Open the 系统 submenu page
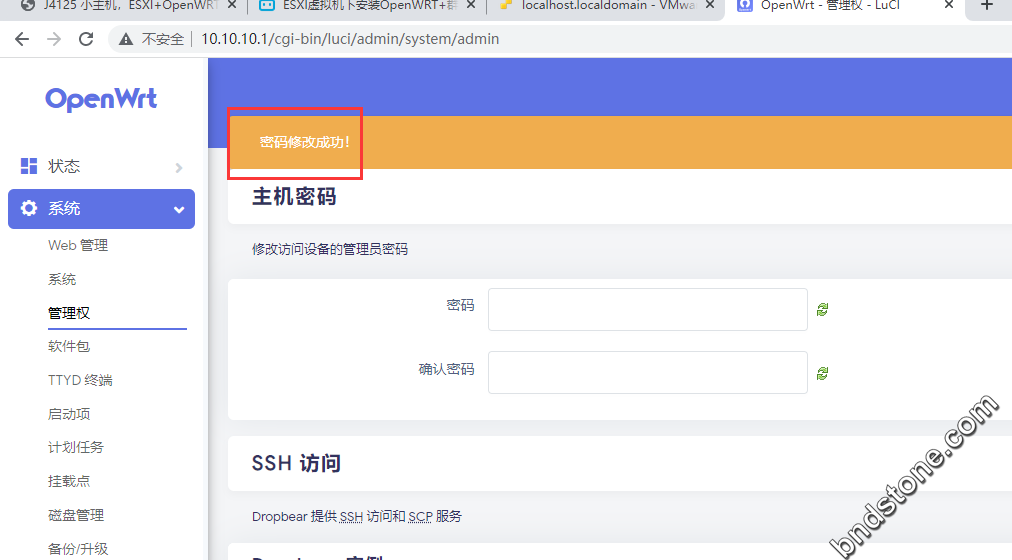Viewport: 1012px width, 560px height. click(62, 279)
